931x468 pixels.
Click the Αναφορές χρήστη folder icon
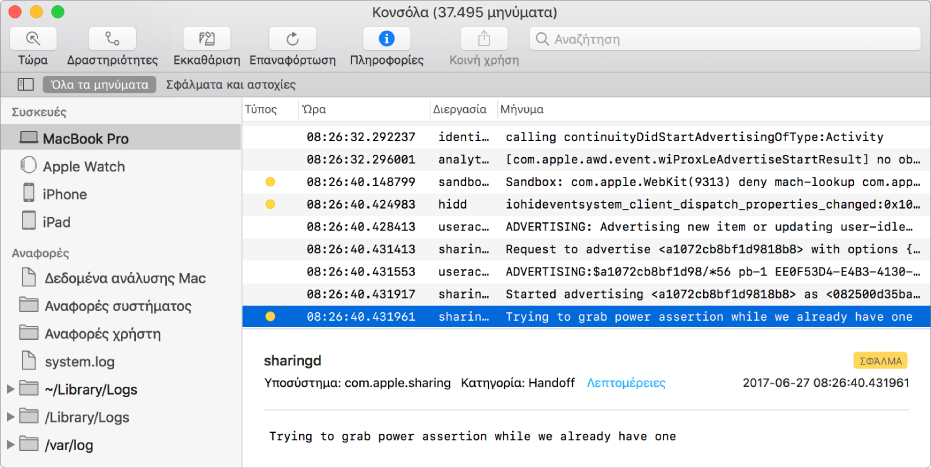[28, 332]
